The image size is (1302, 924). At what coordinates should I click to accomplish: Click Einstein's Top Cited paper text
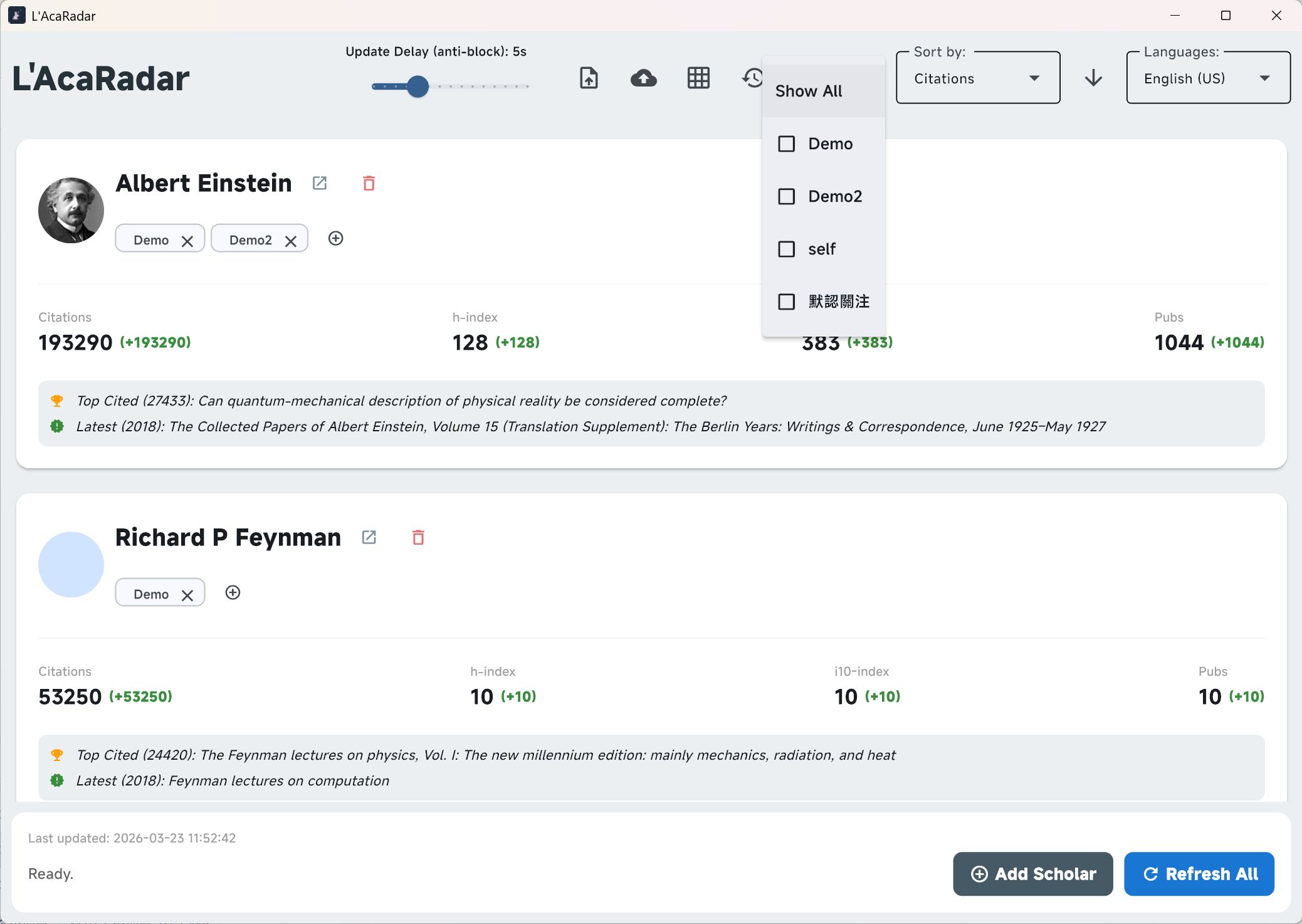click(x=401, y=401)
